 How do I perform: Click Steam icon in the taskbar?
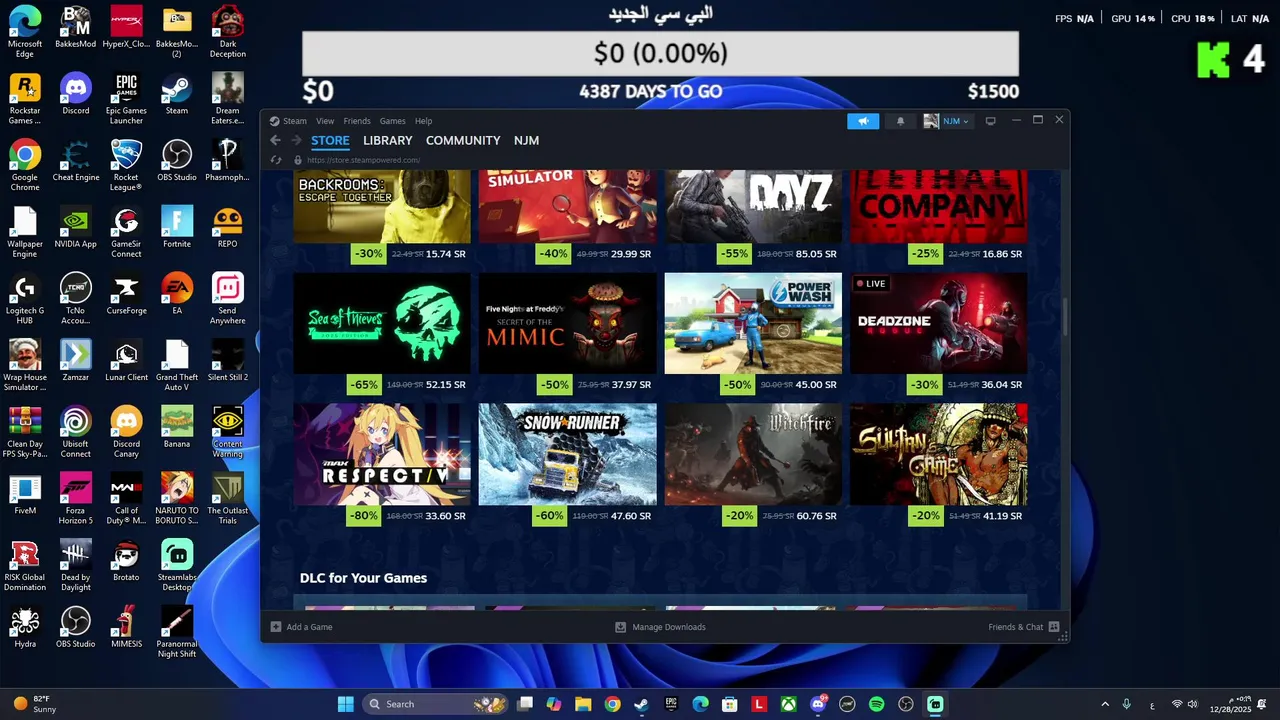(x=642, y=704)
